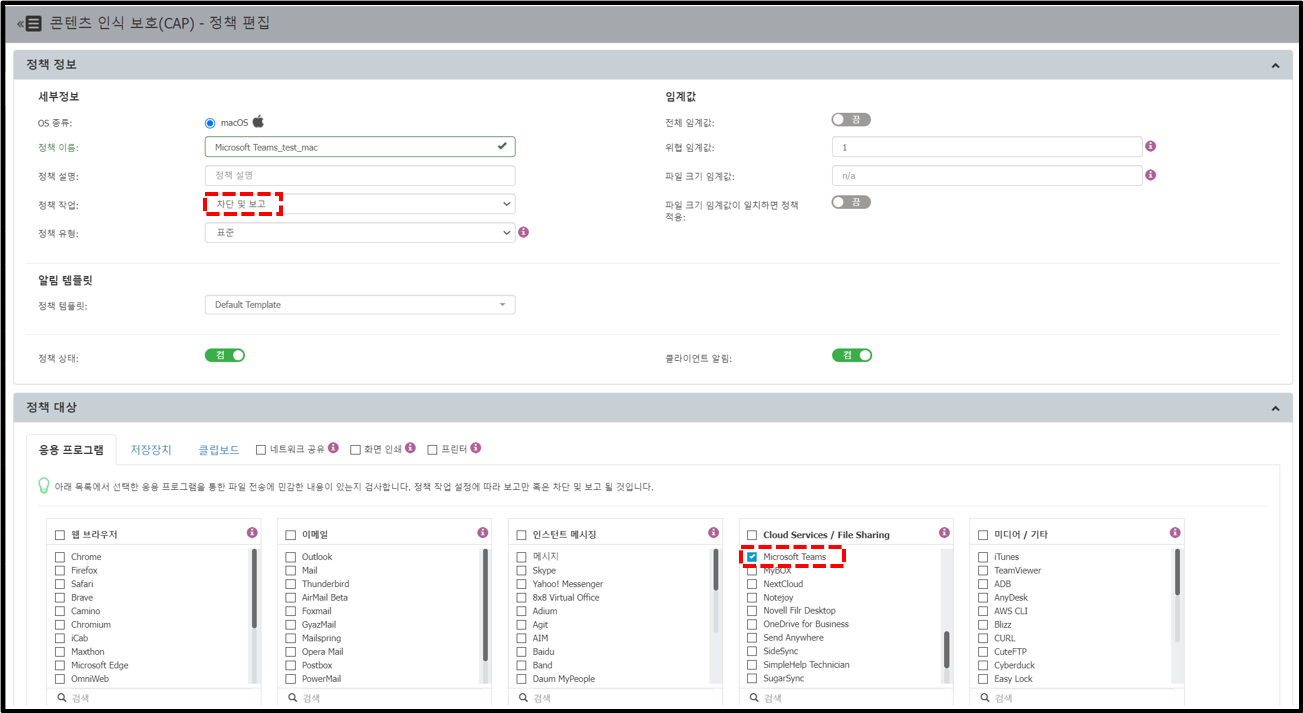Switch to the 클립보드 tab
1303x713 pixels.
[218, 450]
